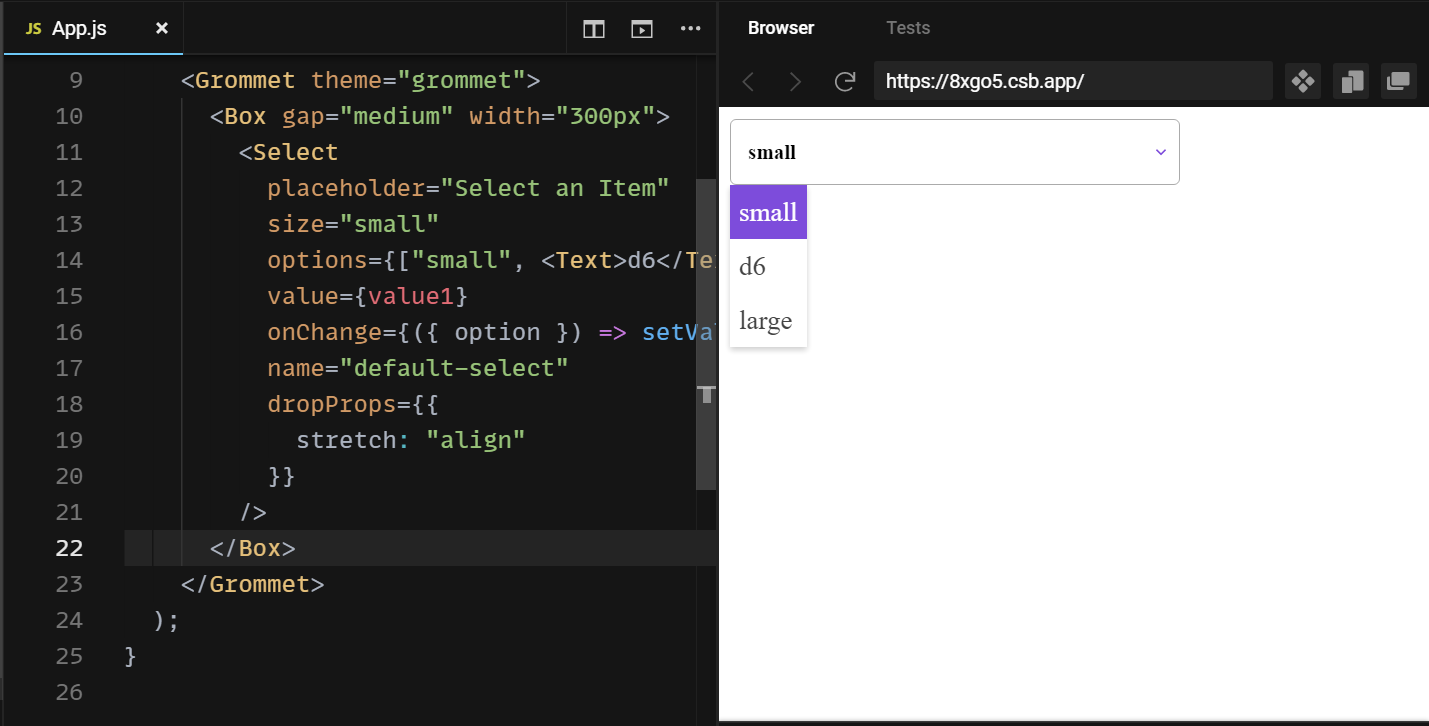Click the preview runner icon in editor toolbar

(x=641, y=29)
